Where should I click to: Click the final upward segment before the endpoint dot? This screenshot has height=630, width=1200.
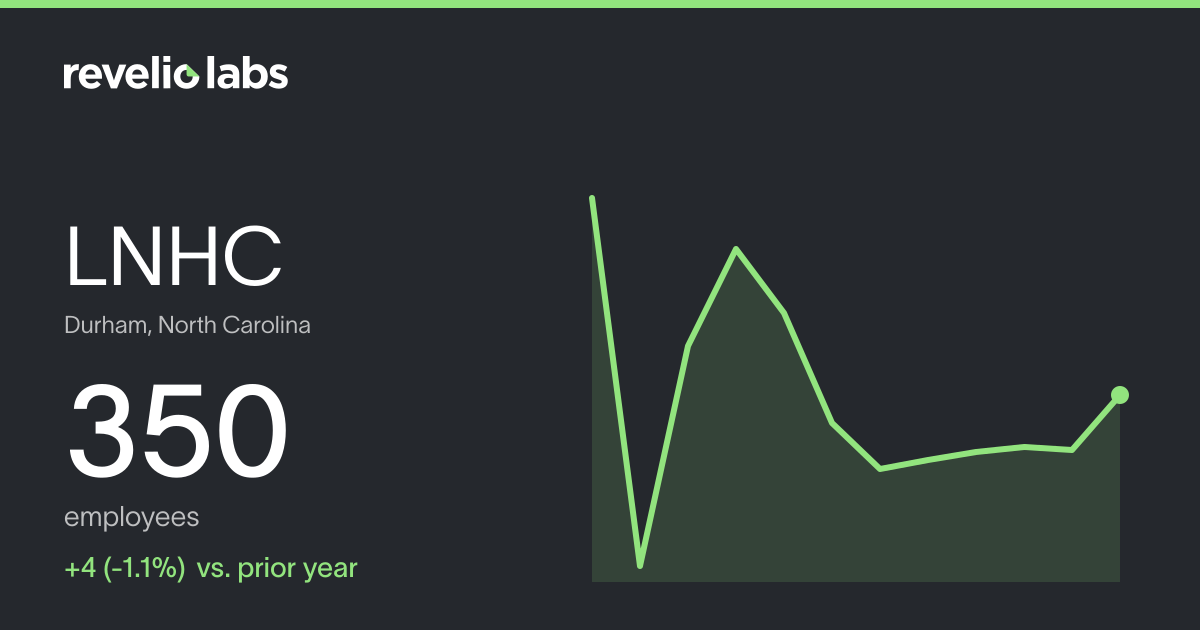pyautogui.click(x=1096, y=423)
